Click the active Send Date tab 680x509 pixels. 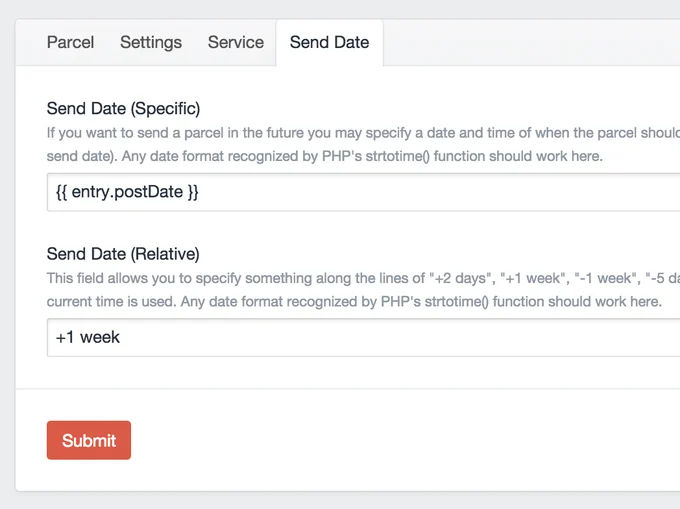[330, 42]
